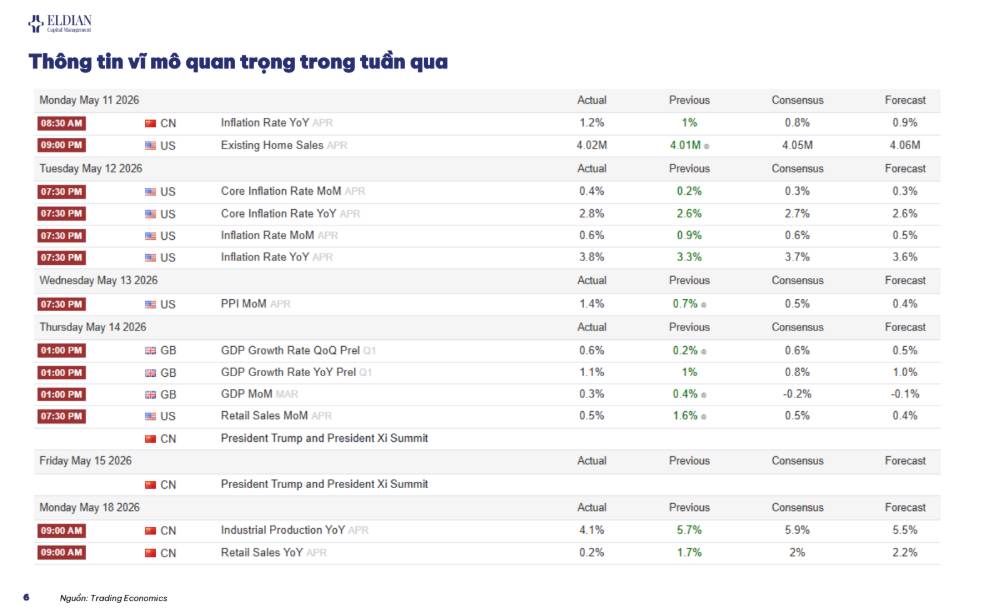
Task: Click the revision dot next to PPI previous 0.7%
Action: coord(703,305)
